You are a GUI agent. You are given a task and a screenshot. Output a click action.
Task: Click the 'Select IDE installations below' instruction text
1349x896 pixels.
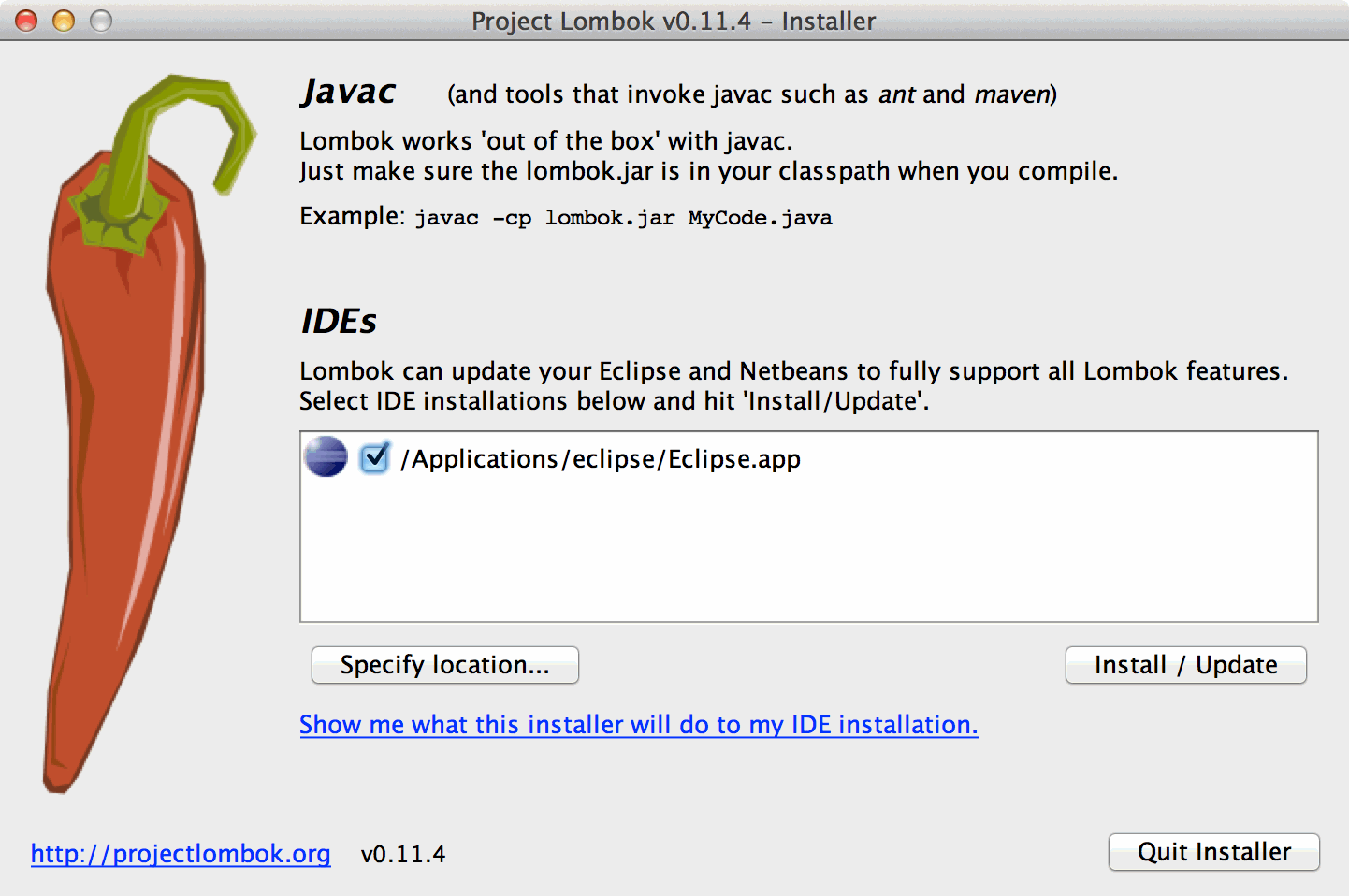tap(614, 401)
